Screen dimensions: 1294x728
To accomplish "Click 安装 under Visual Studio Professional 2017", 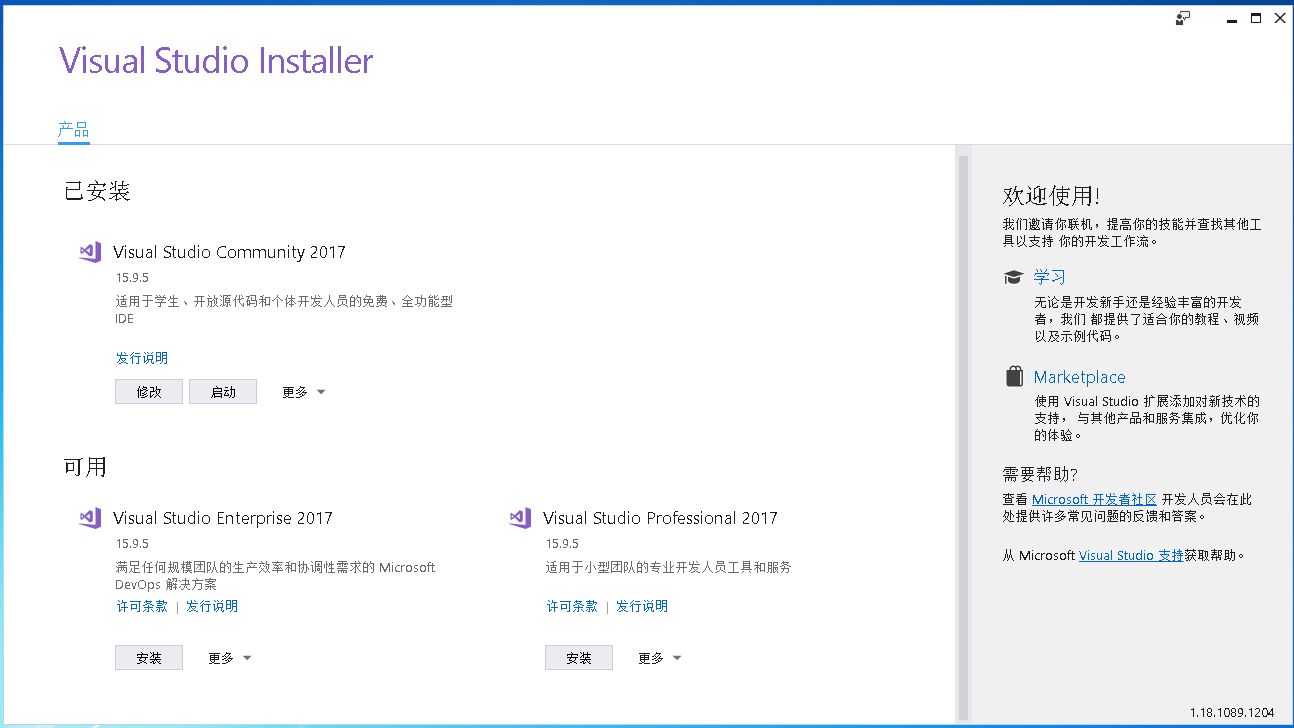I will (x=578, y=657).
